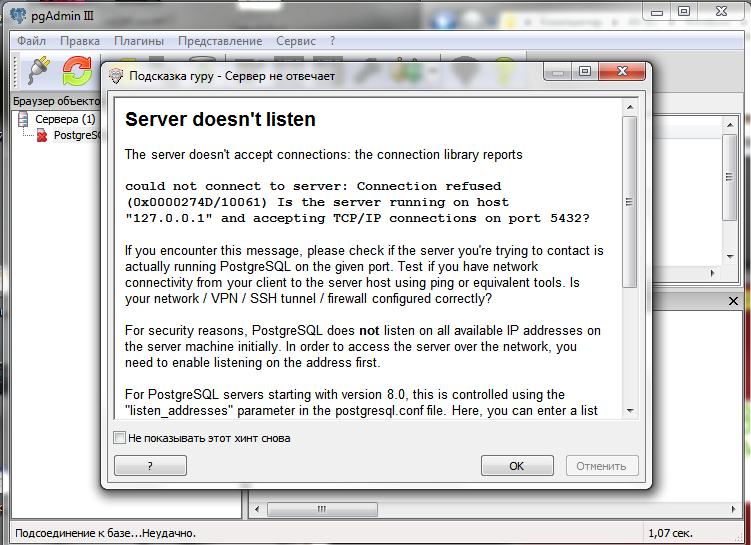Open the Плагины menu
Viewport: 751px width, 545px height.
coord(139,41)
